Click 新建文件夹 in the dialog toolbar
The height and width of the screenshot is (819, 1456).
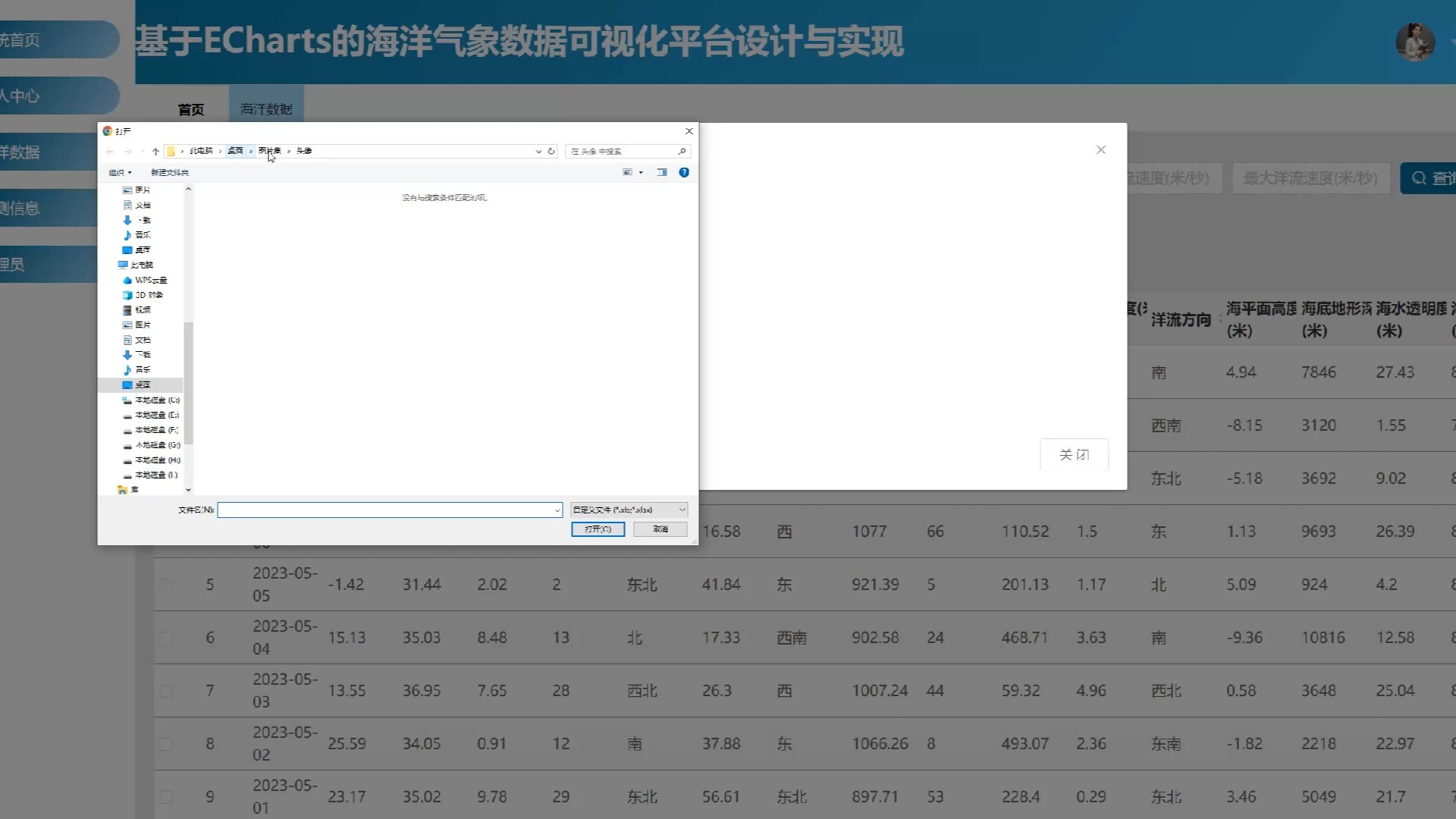coord(170,173)
